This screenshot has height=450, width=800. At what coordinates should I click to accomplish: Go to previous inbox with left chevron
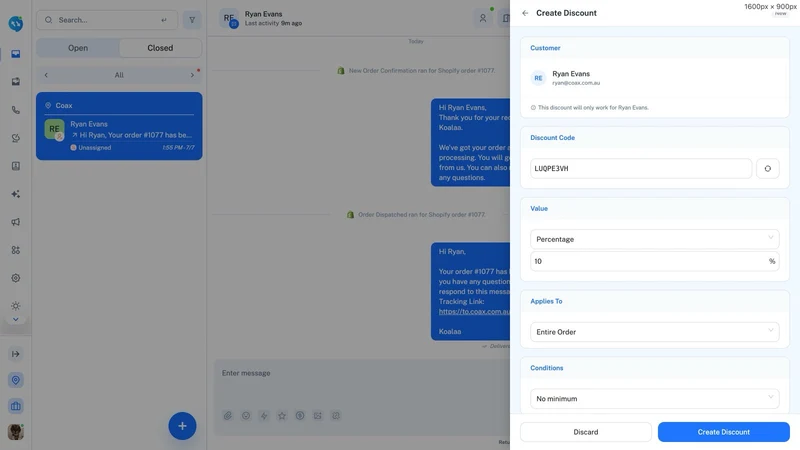click(46, 75)
